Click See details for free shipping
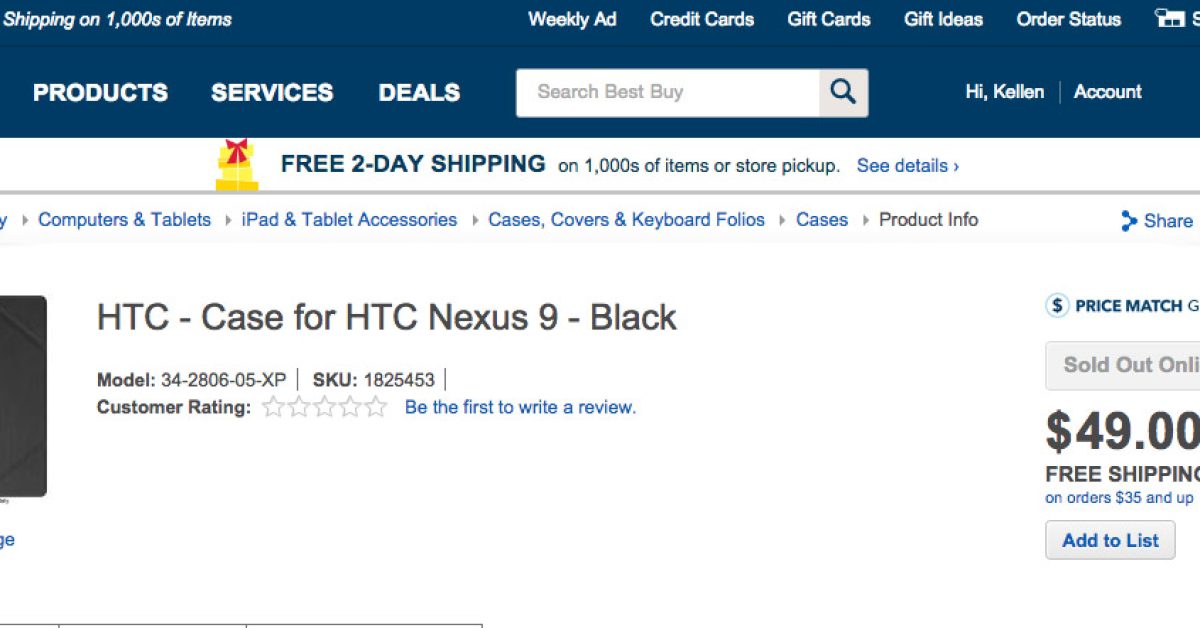This screenshot has height=628, width=1200. point(907,166)
